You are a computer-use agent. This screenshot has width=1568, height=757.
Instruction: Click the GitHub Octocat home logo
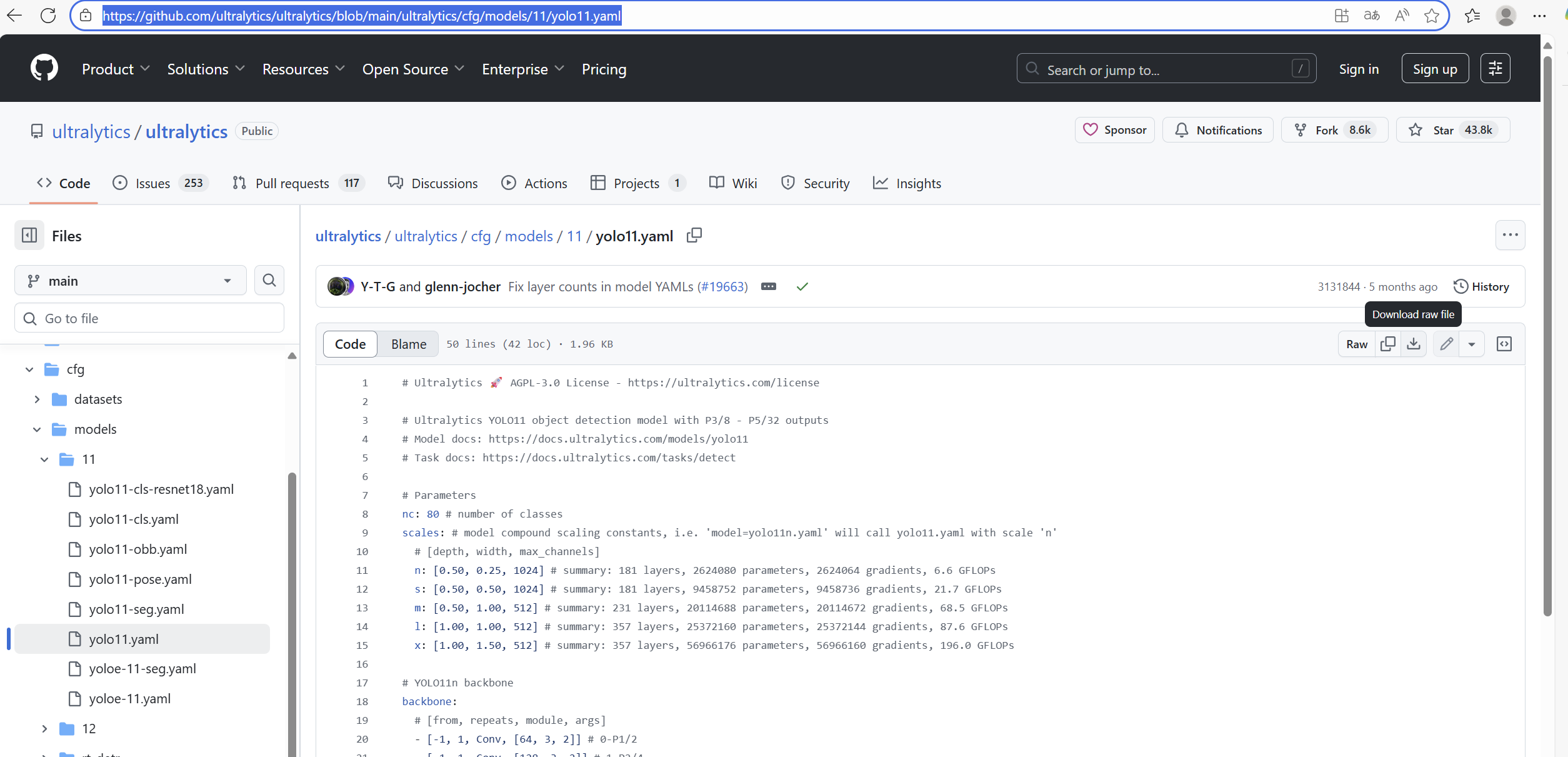44,68
